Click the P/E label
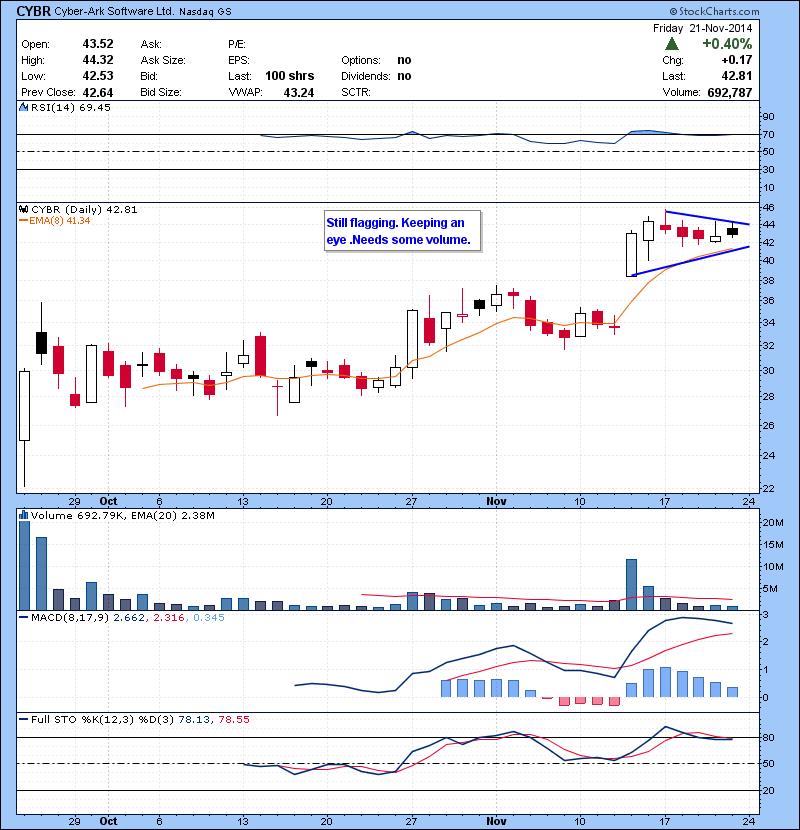The height and width of the screenshot is (830, 800). click(237, 44)
